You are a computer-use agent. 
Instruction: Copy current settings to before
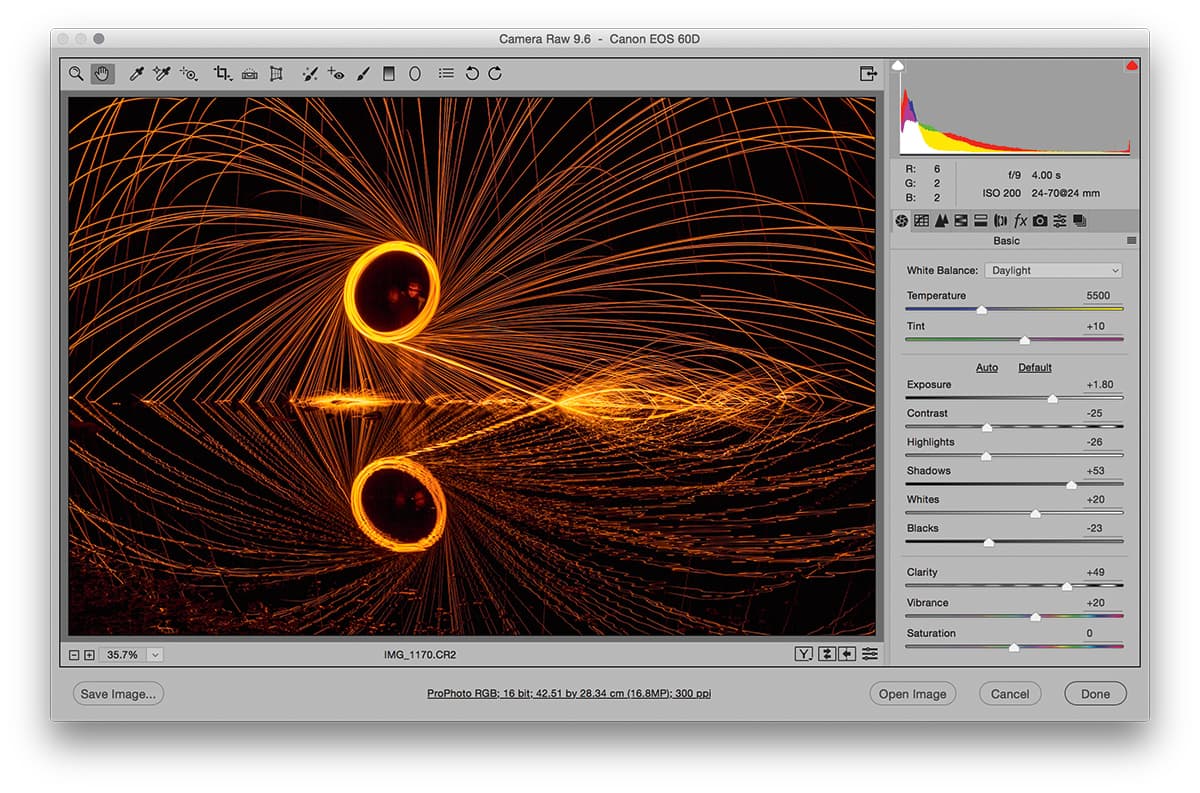[847, 654]
